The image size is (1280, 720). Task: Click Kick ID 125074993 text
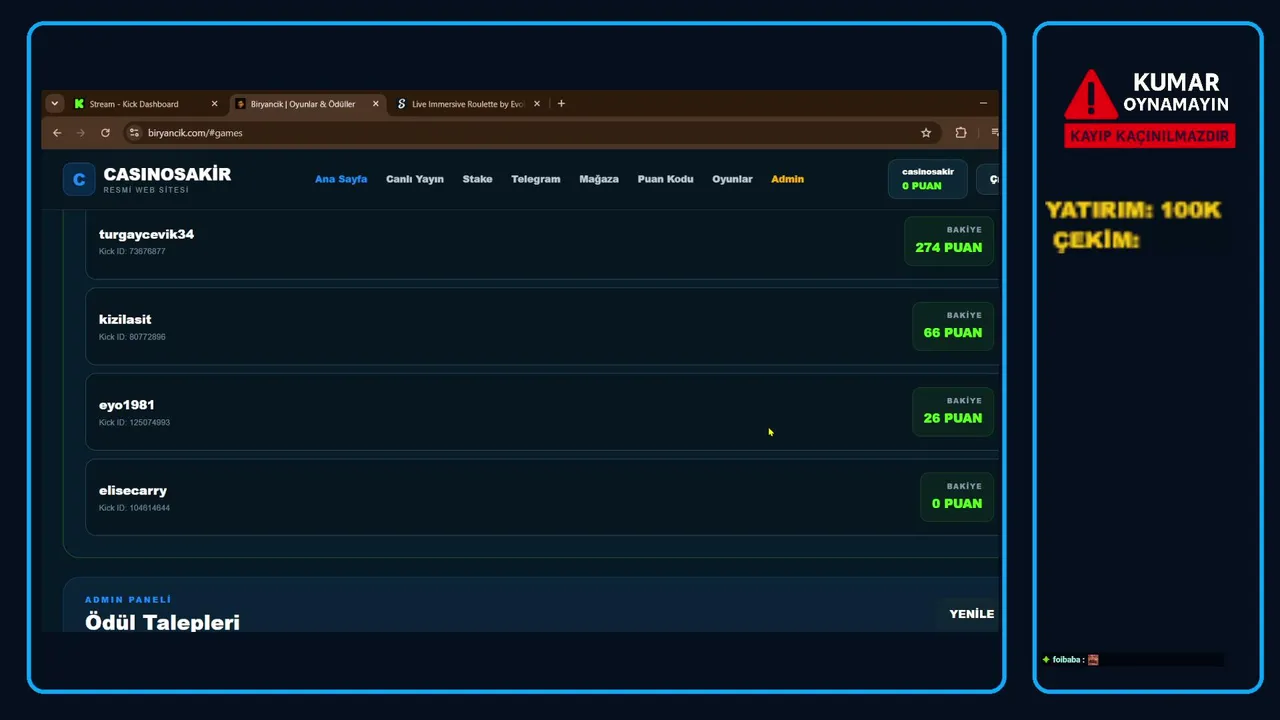134,423
